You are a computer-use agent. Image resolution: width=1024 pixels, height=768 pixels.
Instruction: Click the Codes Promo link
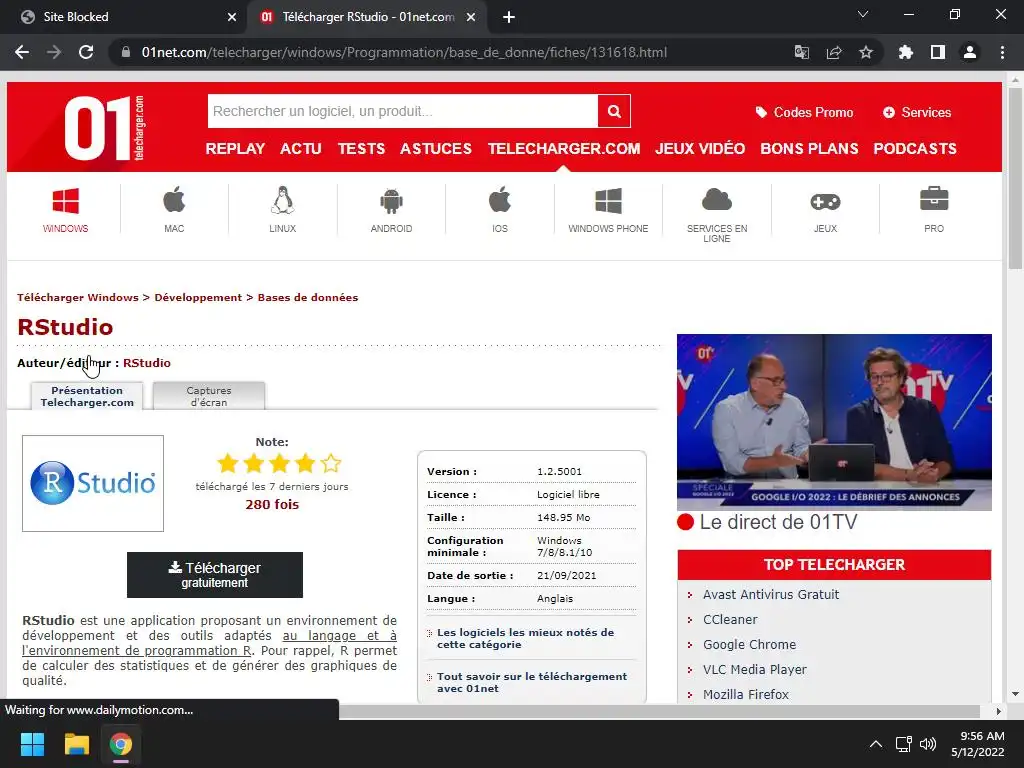804,112
